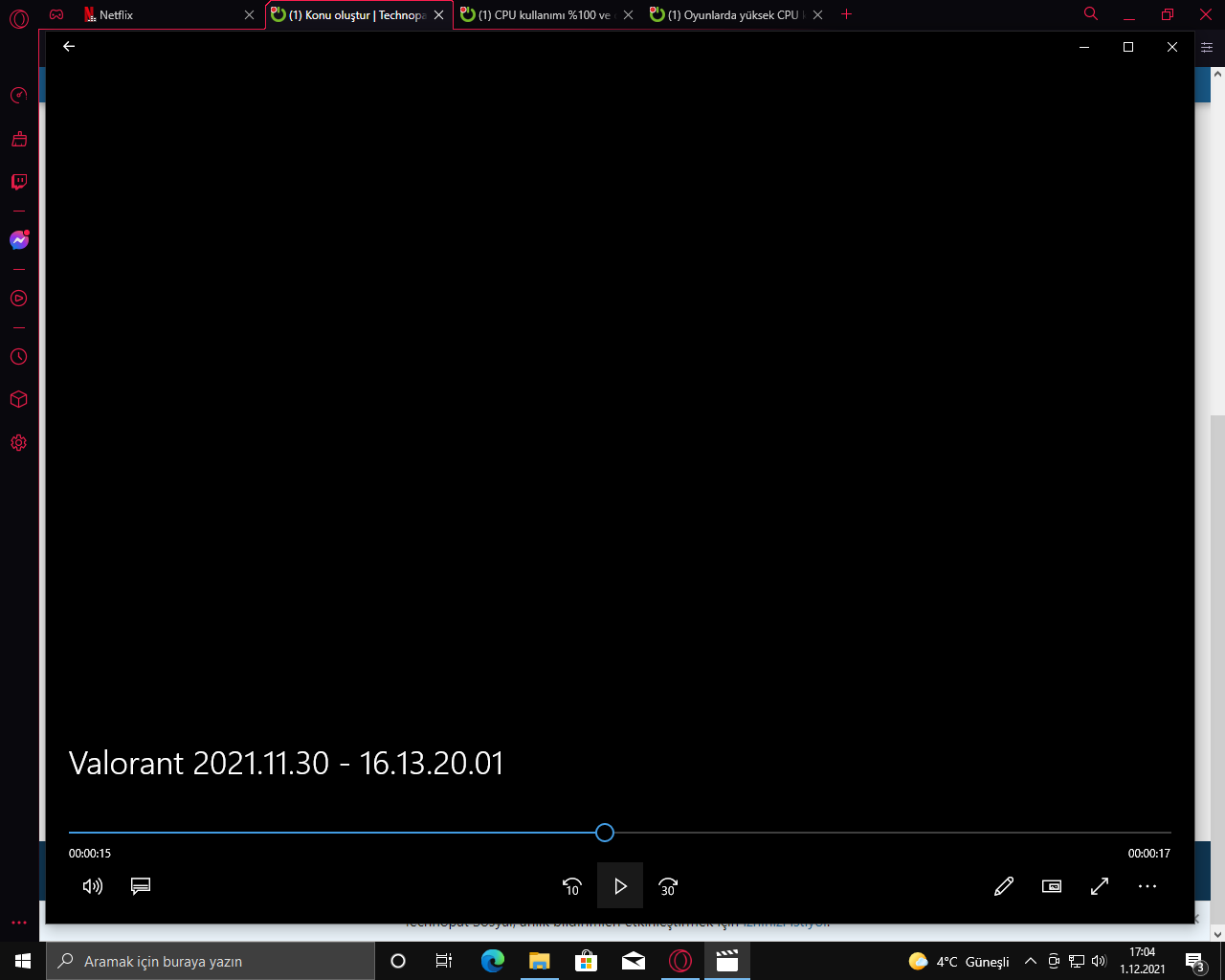Open Extensions cube icon in sidebar
The image size is (1225, 980).
click(18, 399)
